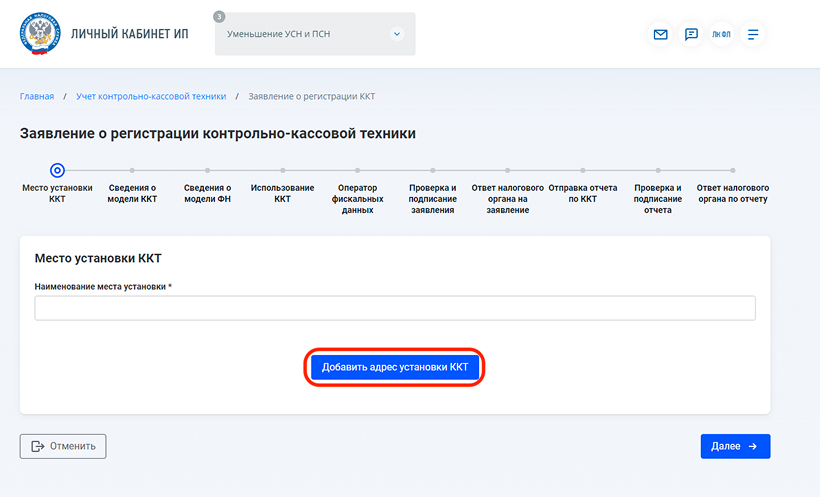Select the Место установки ККТ step
This screenshot has width=820, height=497.
pyautogui.click(x=57, y=171)
